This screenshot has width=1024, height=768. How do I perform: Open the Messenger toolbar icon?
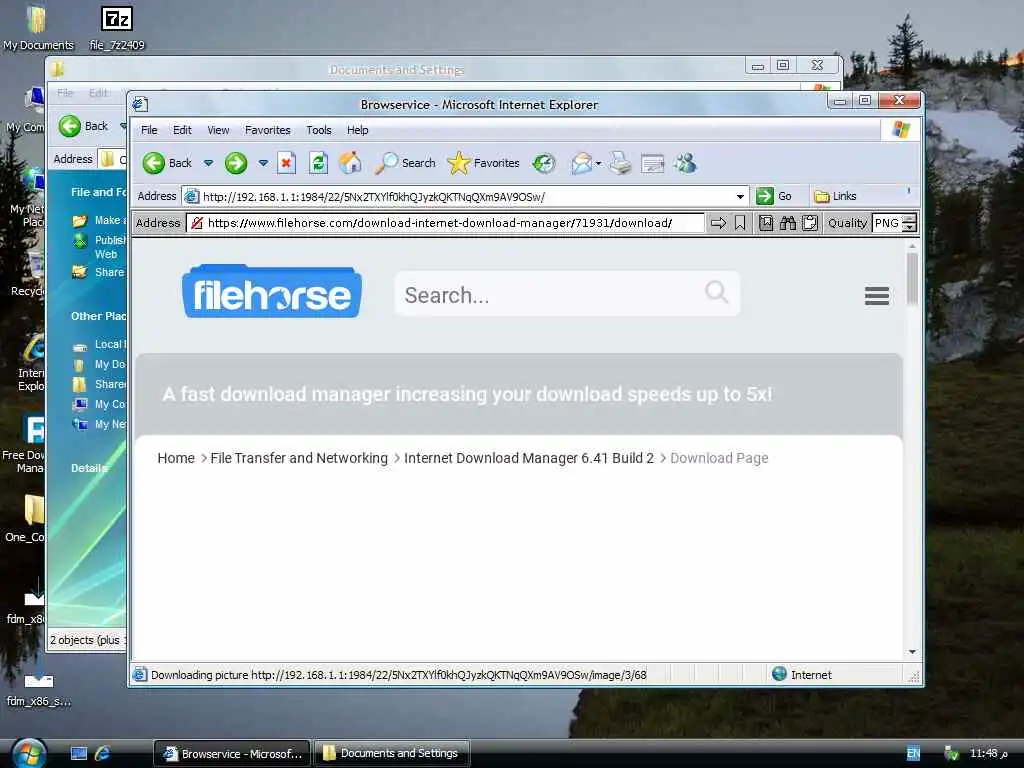(x=685, y=163)
